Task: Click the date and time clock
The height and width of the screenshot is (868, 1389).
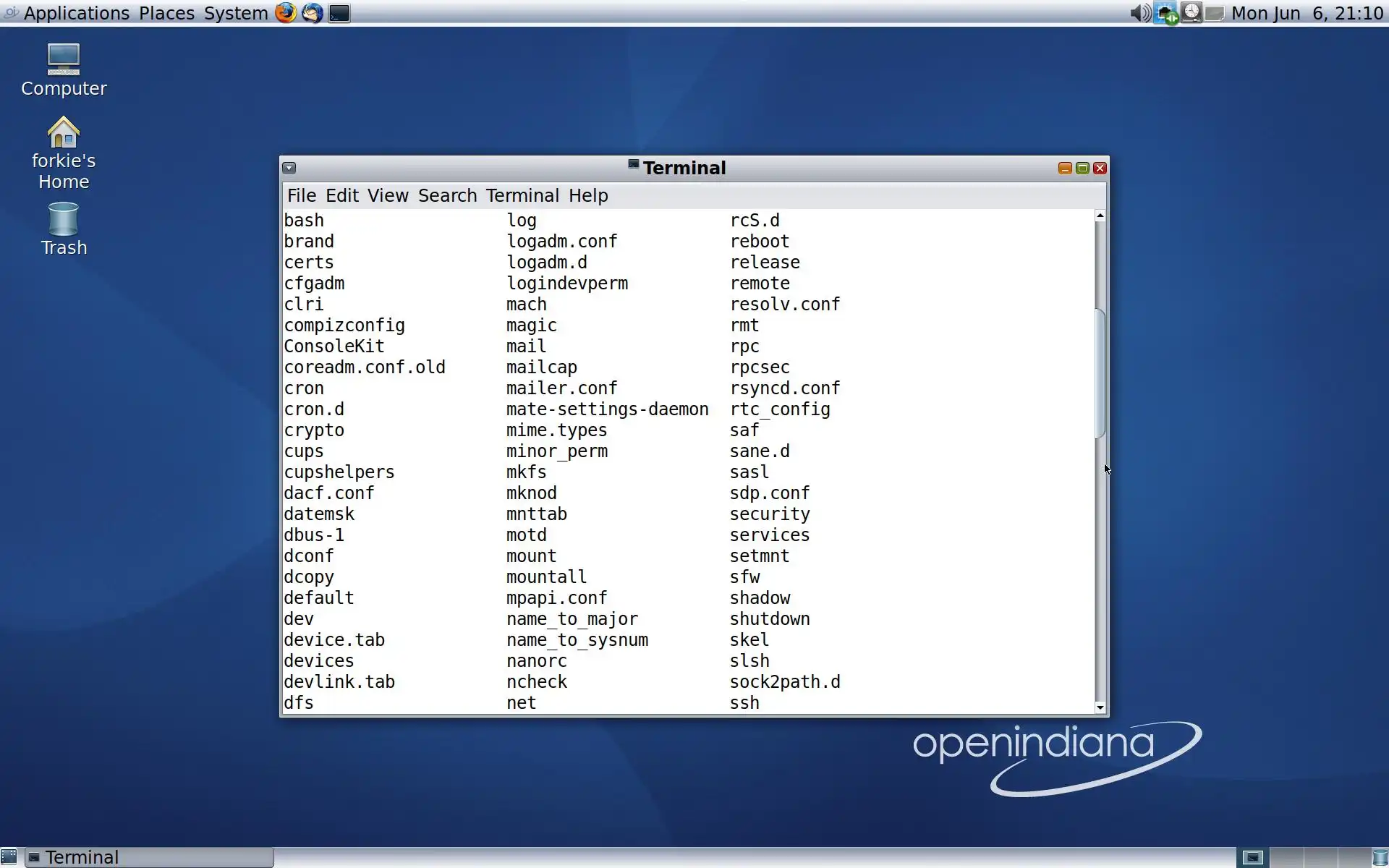Action: coord(1307,13)
